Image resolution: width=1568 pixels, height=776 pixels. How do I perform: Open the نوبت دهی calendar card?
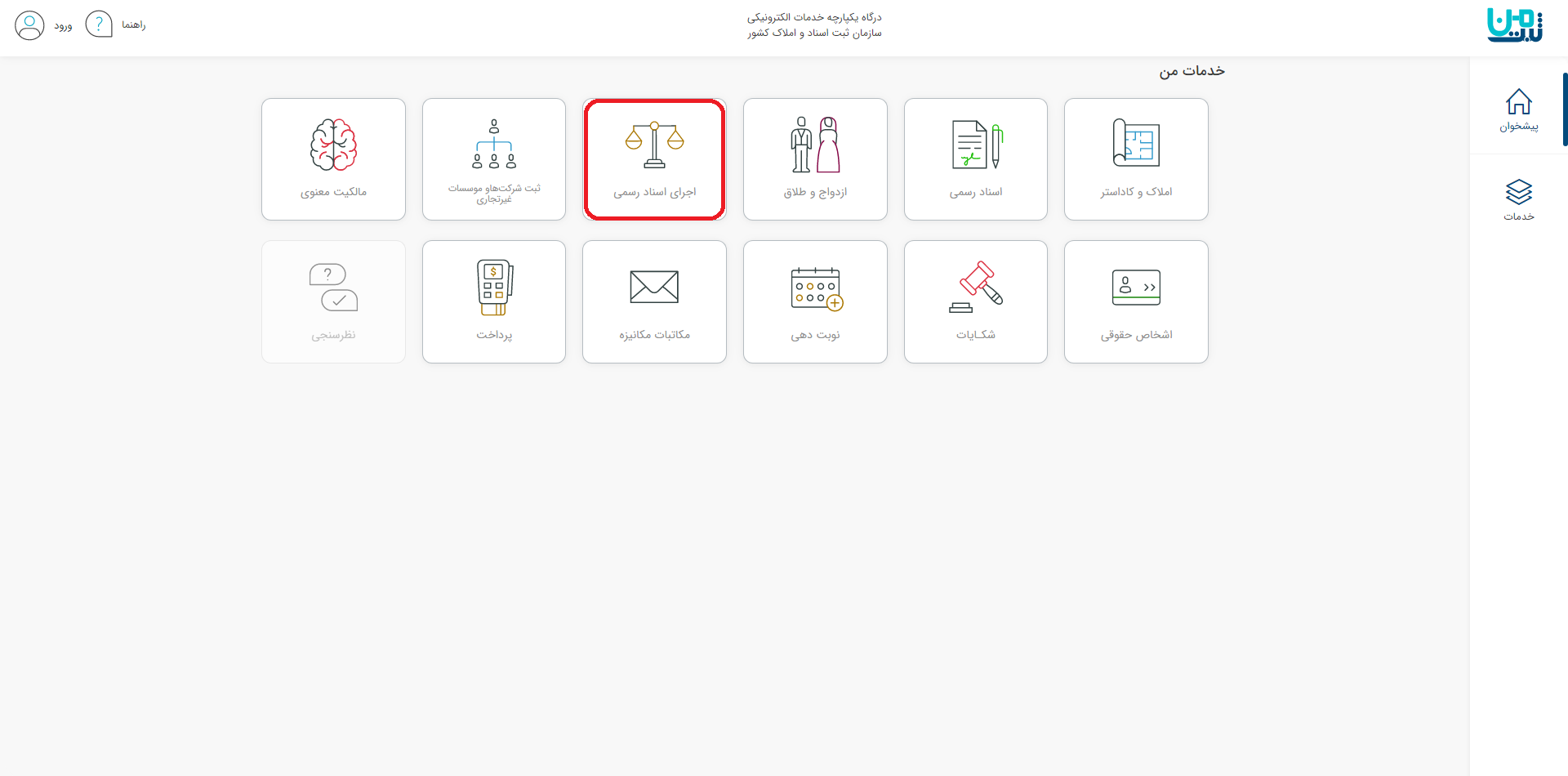(815, 301)
